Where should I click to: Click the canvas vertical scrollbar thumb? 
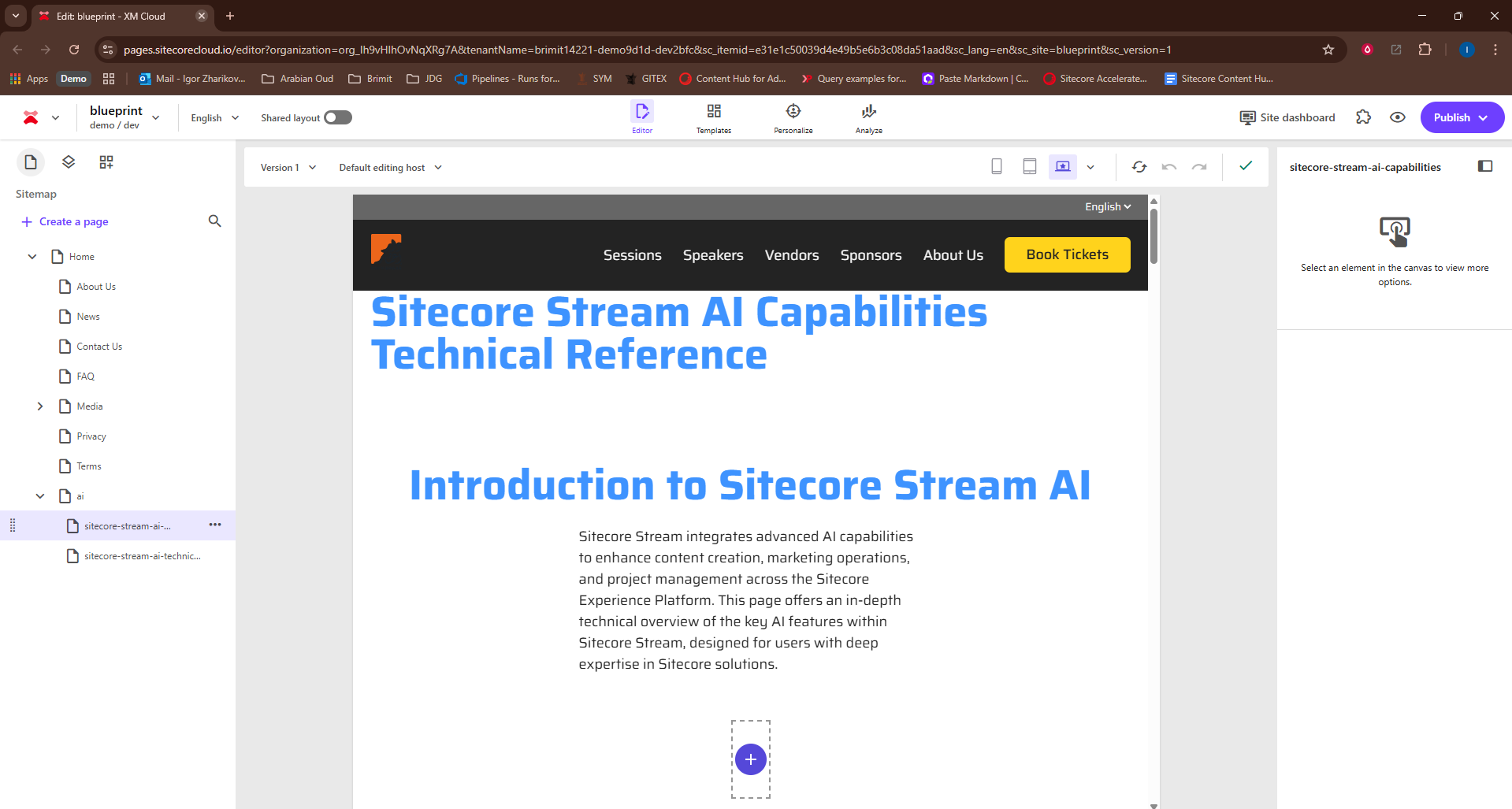pos(1154,236)
